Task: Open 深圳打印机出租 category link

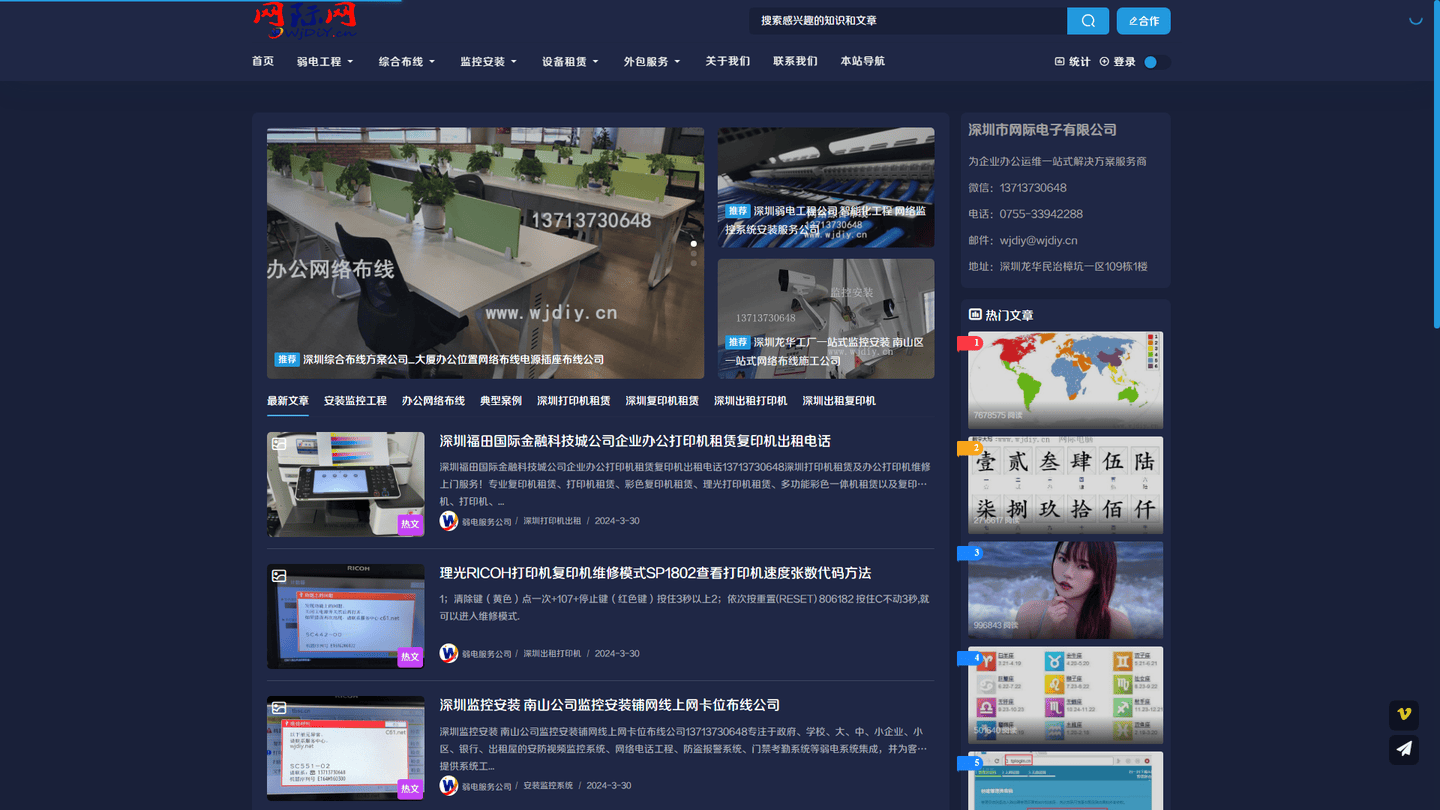Action: (552, 521)
